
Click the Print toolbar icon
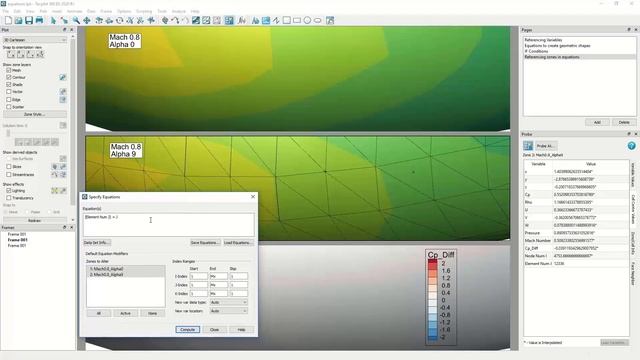39,20
